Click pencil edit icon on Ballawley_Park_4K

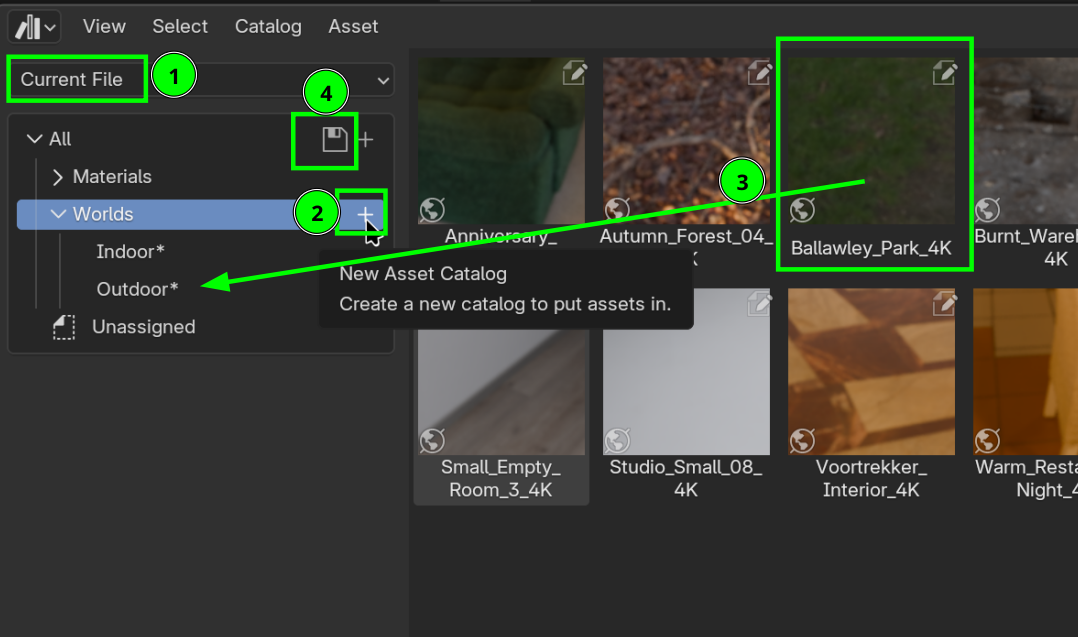[944, 72]
